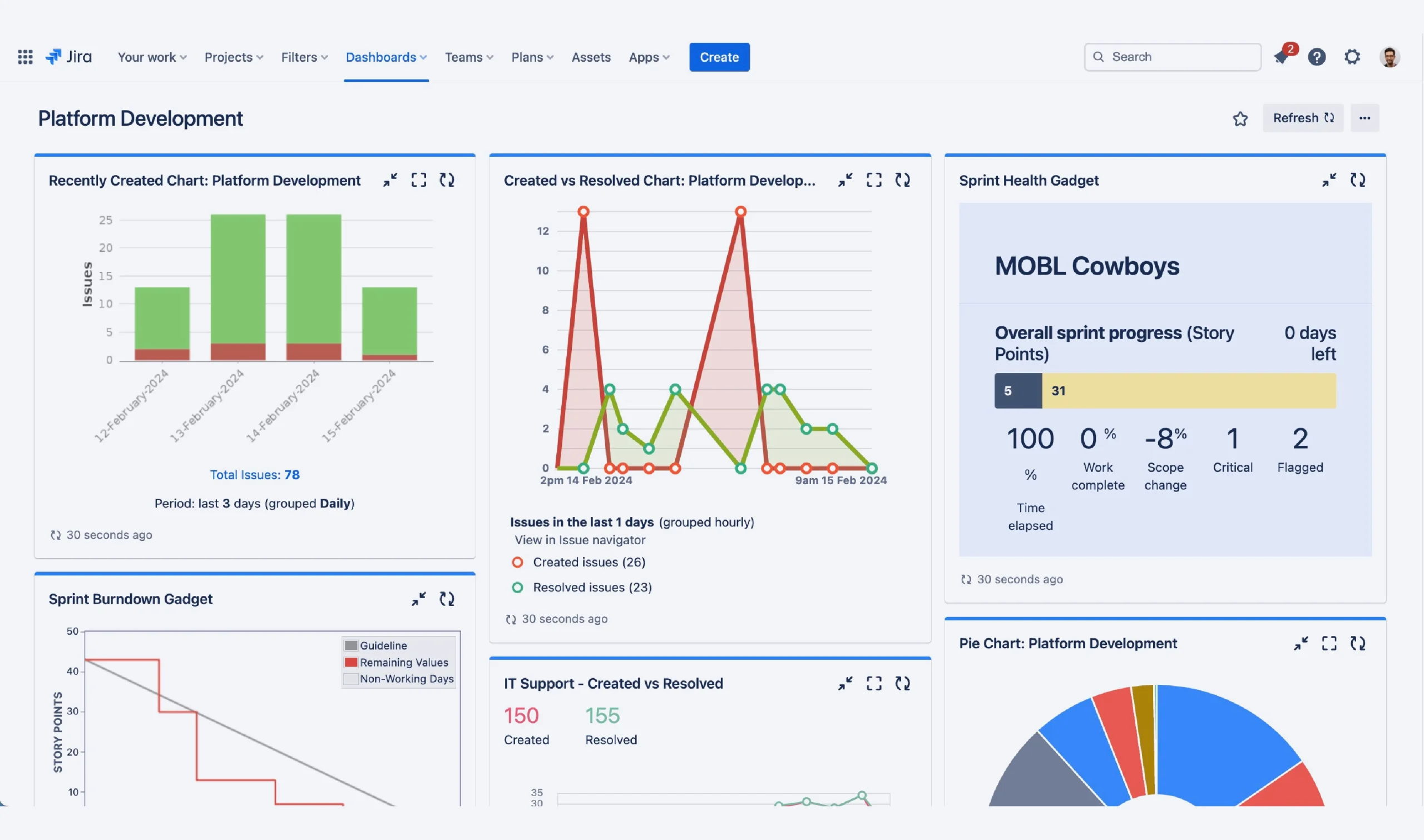Expand the Your work dropdown

coord(152,57)
